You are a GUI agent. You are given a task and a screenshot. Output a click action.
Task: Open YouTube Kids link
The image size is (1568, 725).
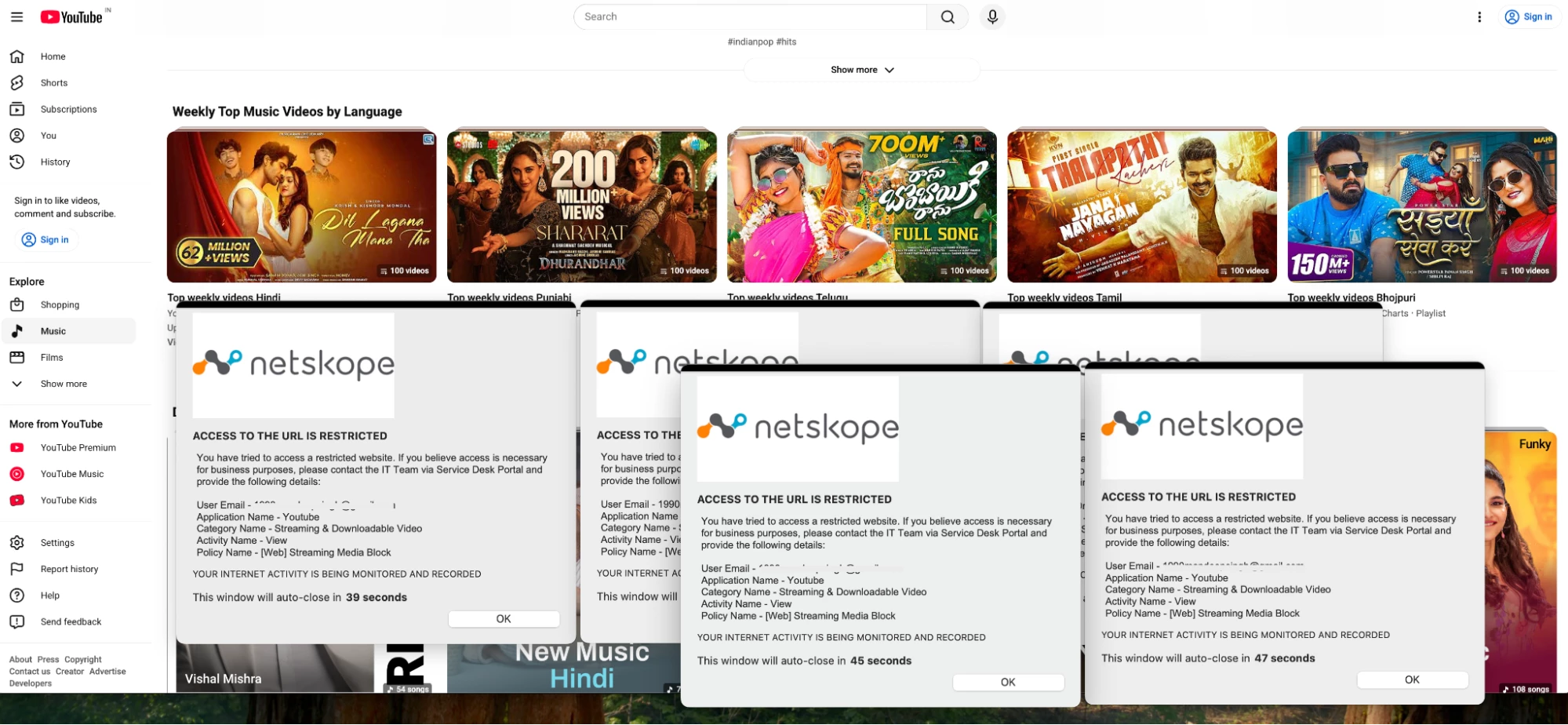(68, 500)
